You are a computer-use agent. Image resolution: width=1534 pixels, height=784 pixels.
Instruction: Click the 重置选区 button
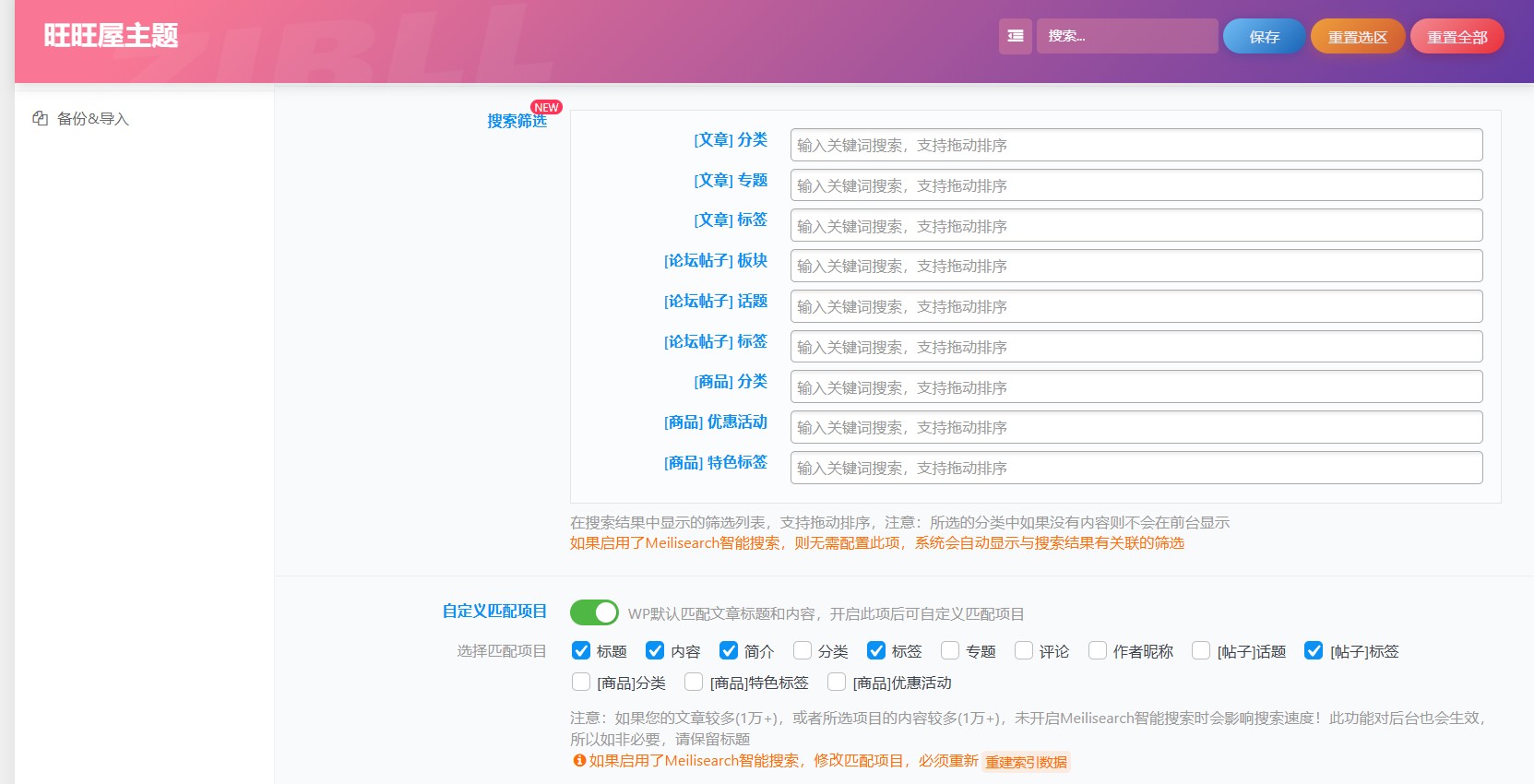(x=1357, y=37)
